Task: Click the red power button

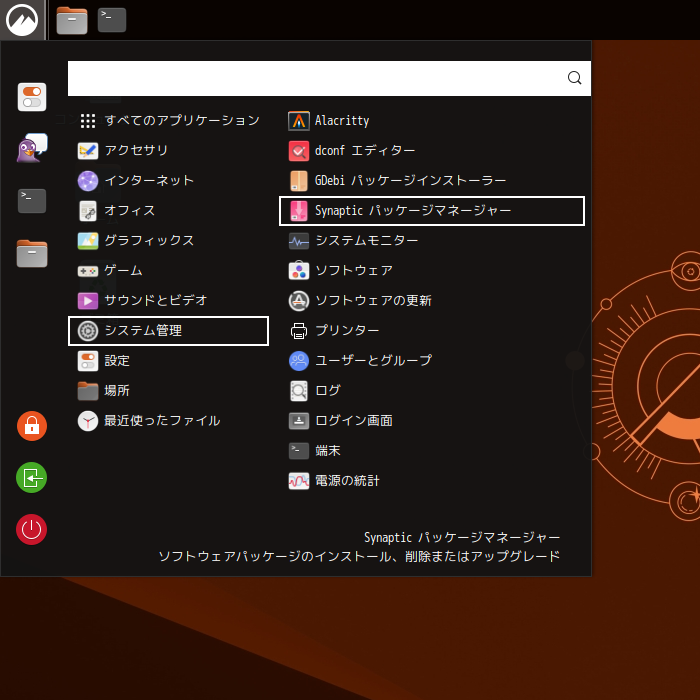Action: (x=32, y=529)
